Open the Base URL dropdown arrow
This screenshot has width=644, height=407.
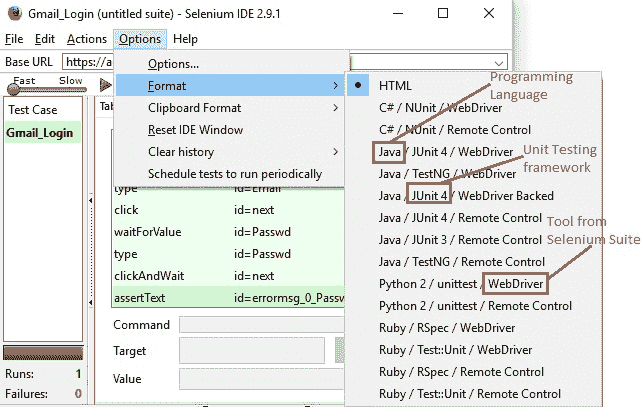pyautogui.click(x=499, y=63)
